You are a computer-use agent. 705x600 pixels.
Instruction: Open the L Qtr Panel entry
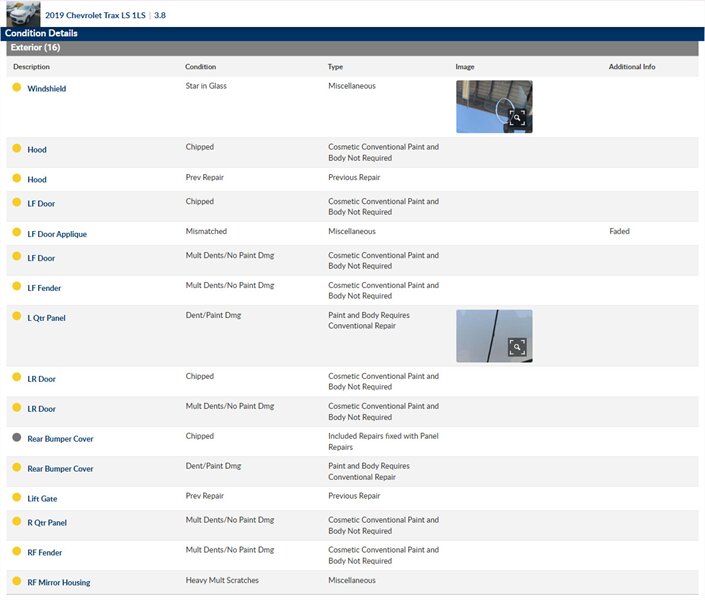coord(46,318)
